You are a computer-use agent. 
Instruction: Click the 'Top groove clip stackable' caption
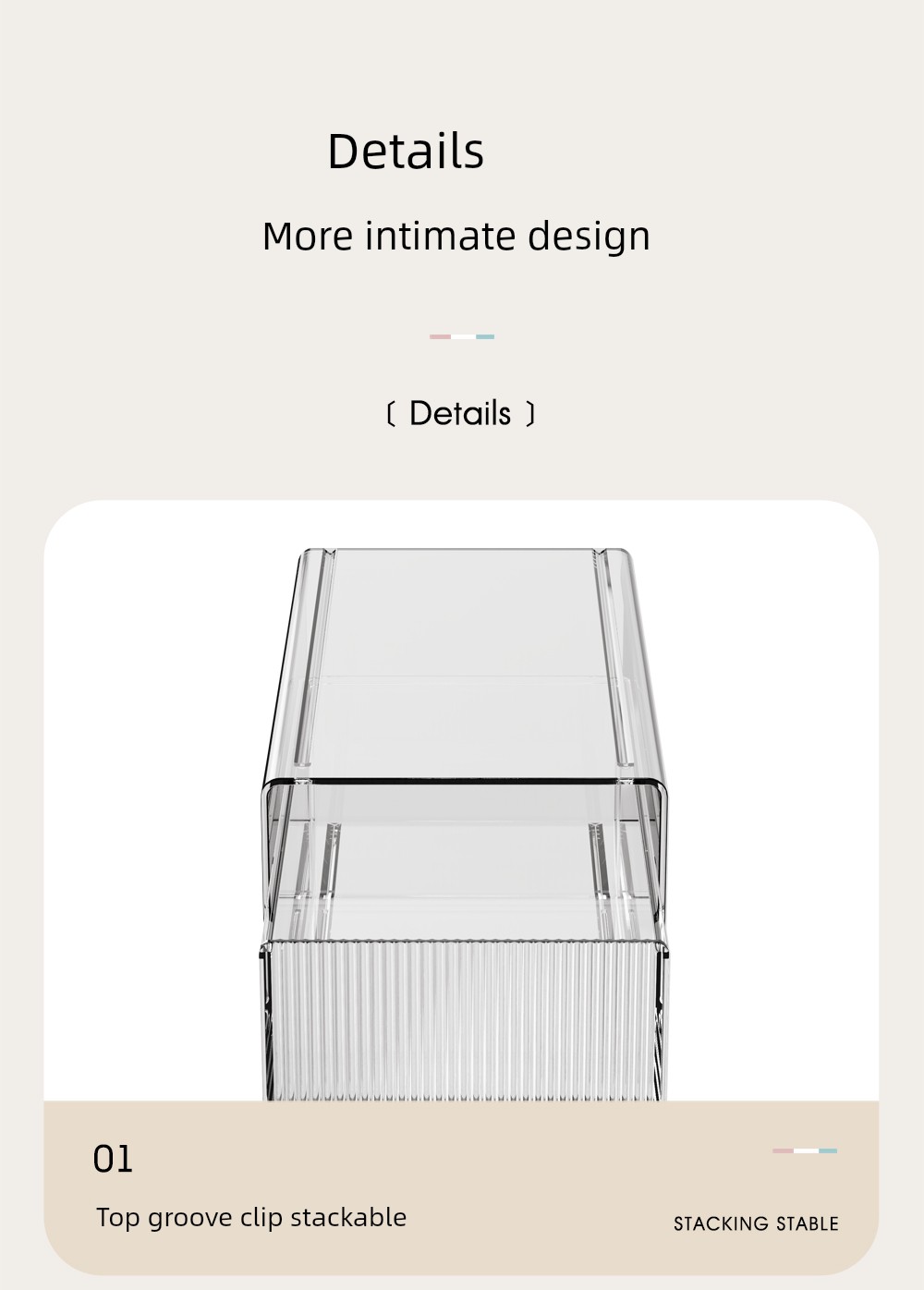pos(251,1218)
